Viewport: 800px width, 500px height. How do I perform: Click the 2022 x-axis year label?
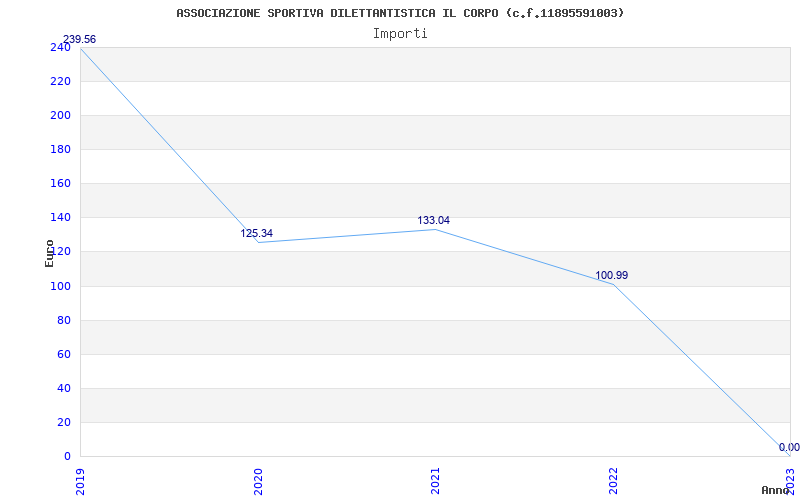pos(613,481)
